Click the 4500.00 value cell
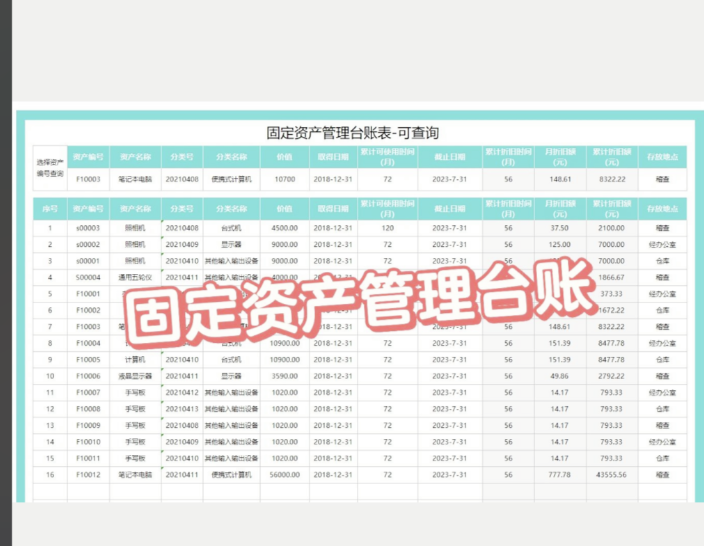 click(x=284, y=227)
